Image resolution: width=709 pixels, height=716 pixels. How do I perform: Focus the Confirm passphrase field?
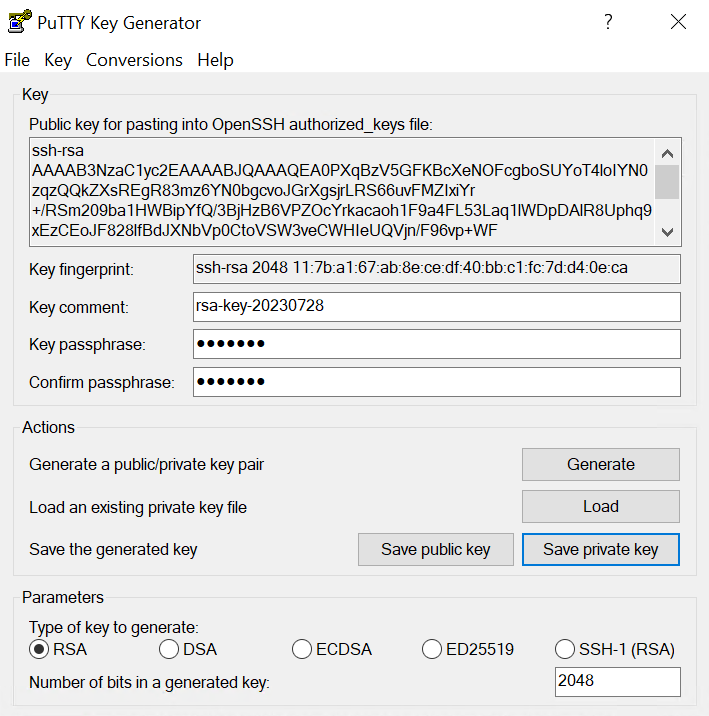click(436, 382)
